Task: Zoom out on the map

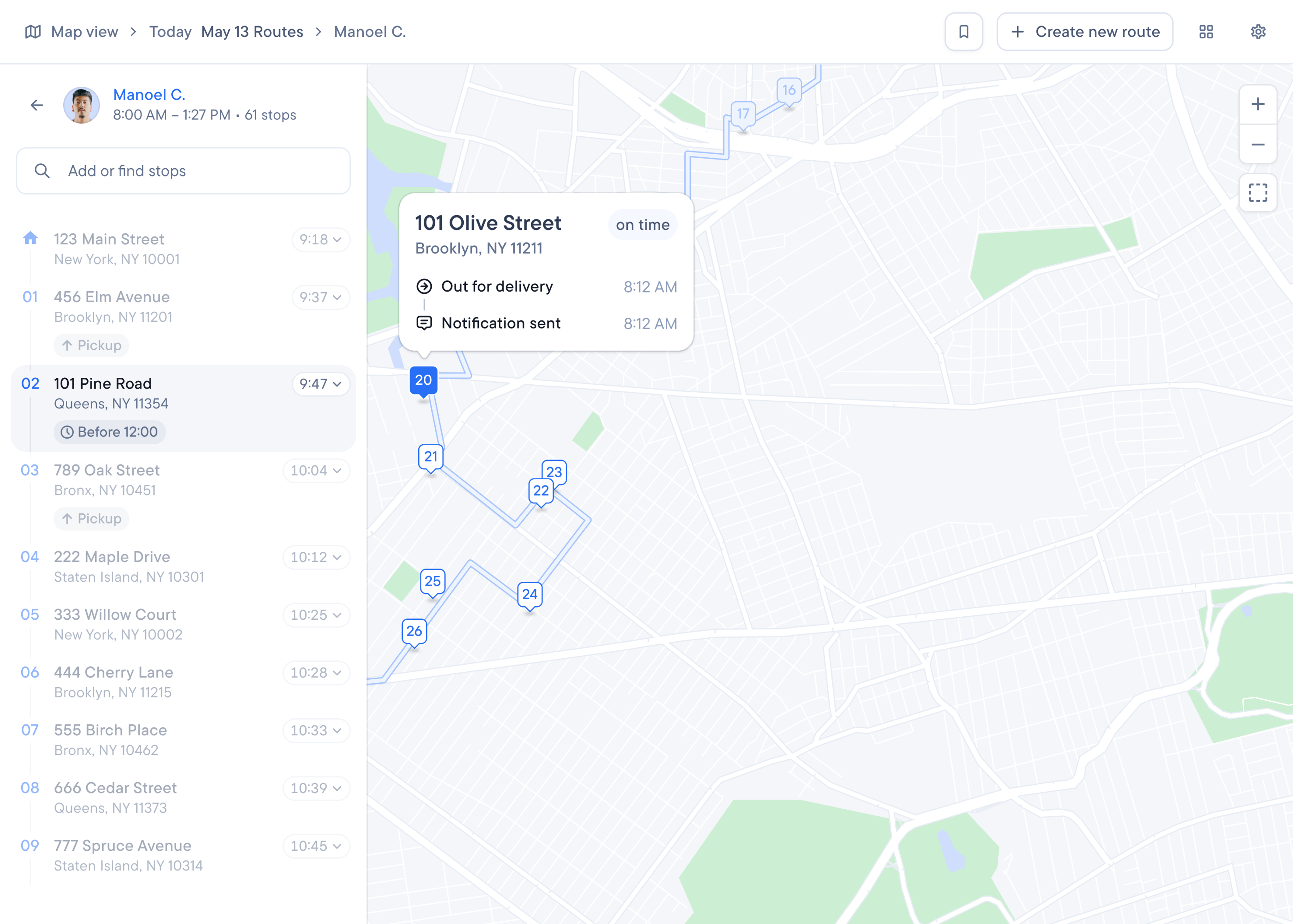Action: point(1258,144)
